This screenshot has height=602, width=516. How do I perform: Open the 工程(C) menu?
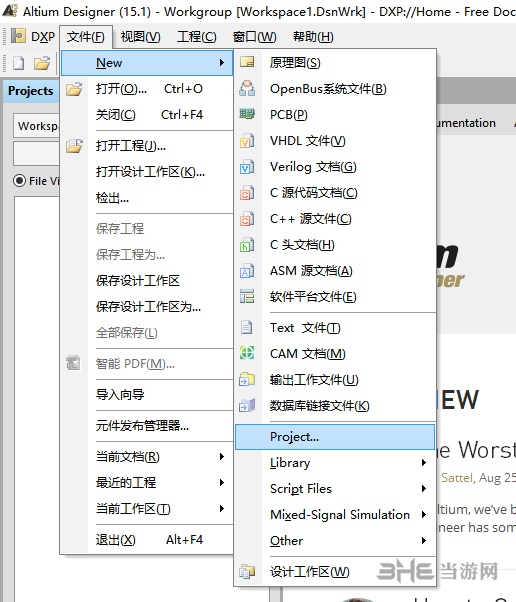pos(197,37)
